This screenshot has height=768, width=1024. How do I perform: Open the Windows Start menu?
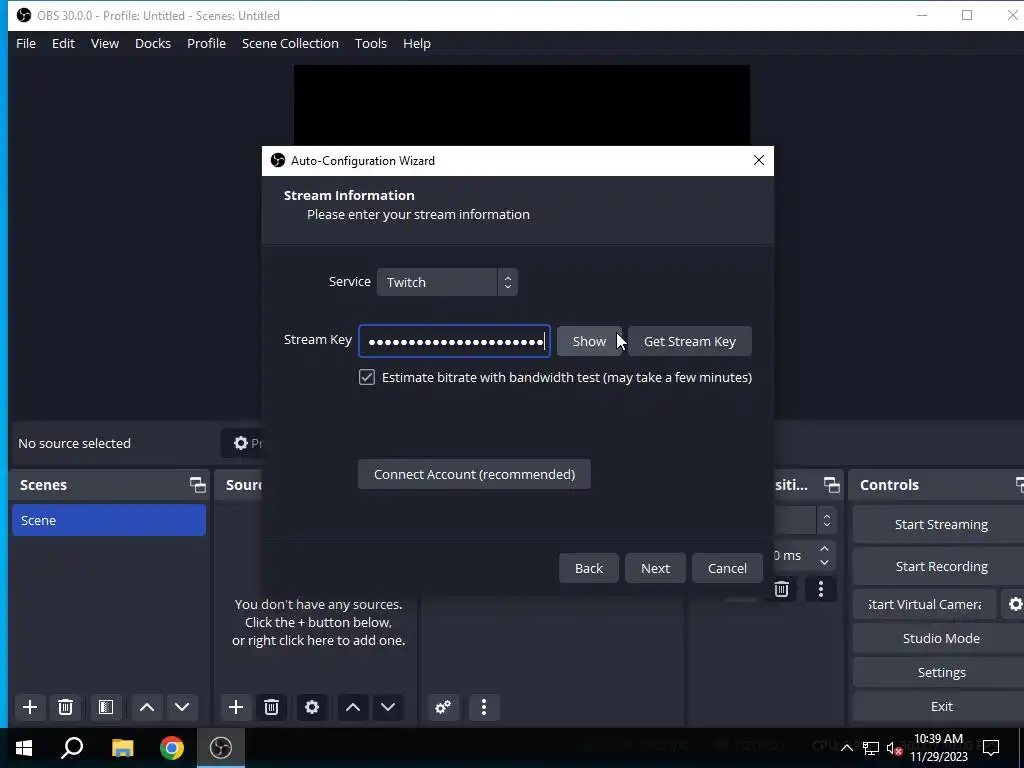(x=24, y=748)
